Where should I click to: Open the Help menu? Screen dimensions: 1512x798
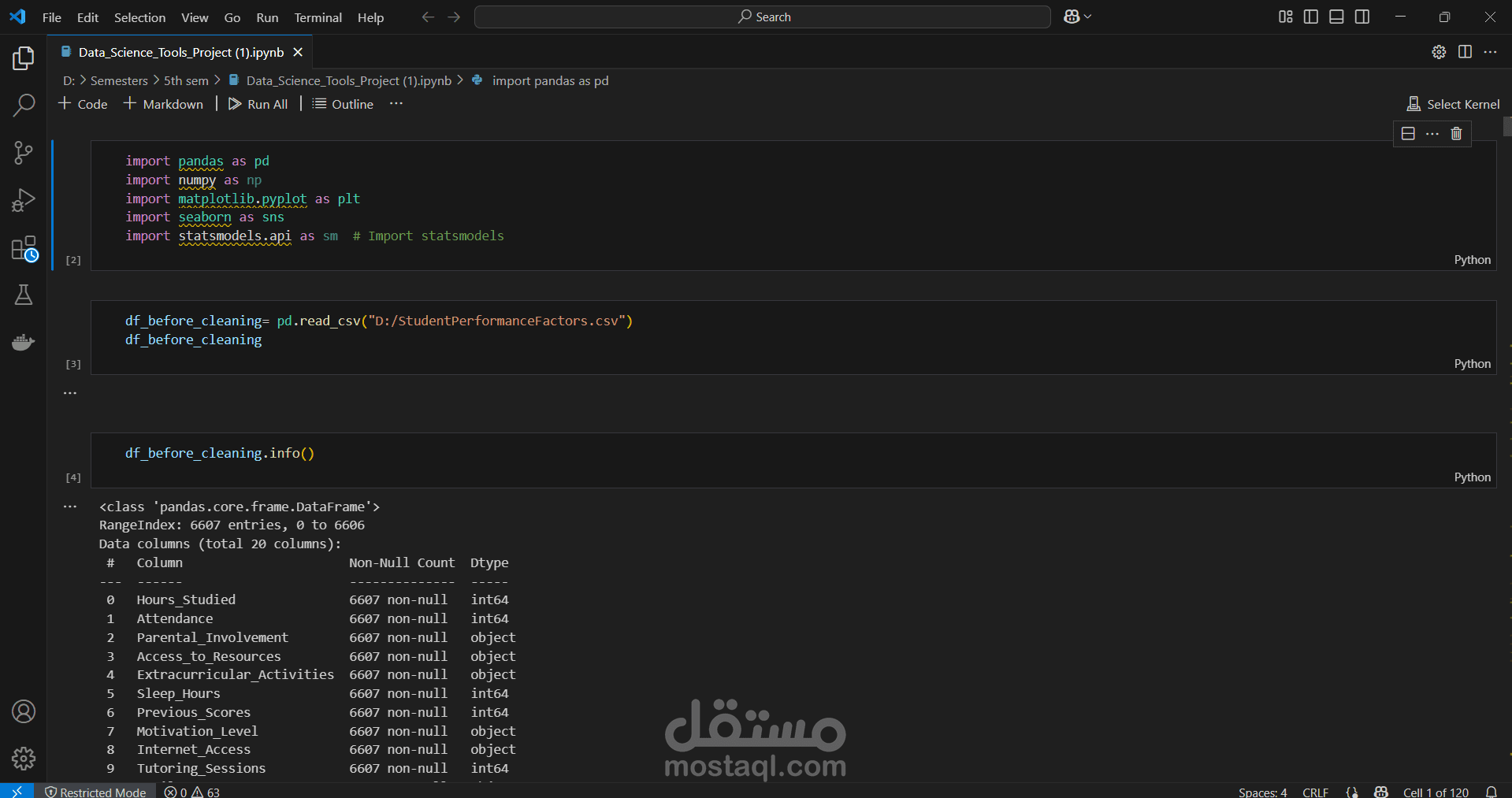pos(370,17)
